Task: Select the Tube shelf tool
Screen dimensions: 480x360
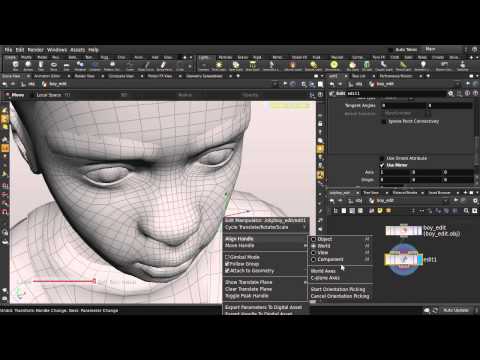Action: tap(41, 65)
